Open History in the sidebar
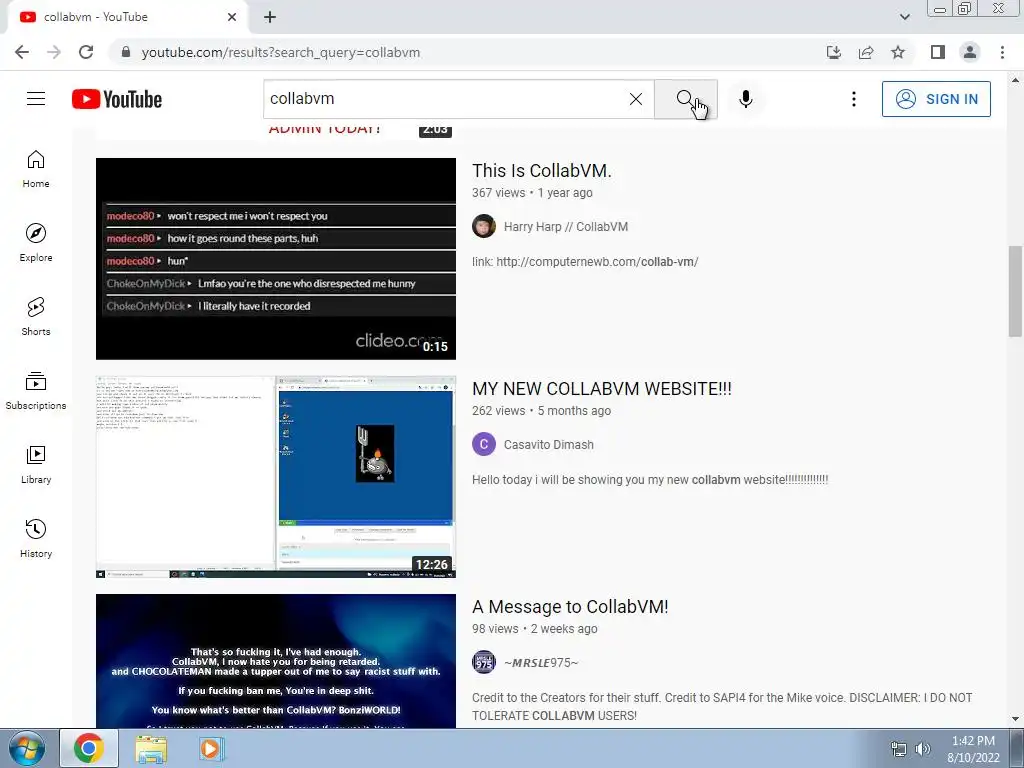The width and height of the screenshot is (1024, 768). tap(36, 539)
